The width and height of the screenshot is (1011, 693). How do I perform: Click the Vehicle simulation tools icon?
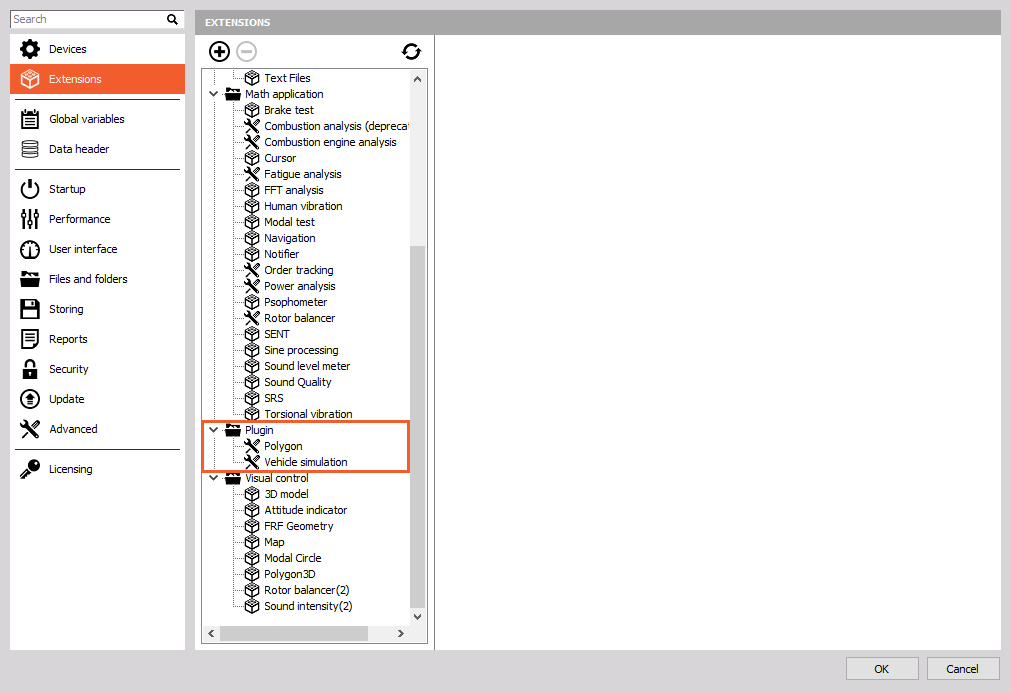tap(252, 462)
